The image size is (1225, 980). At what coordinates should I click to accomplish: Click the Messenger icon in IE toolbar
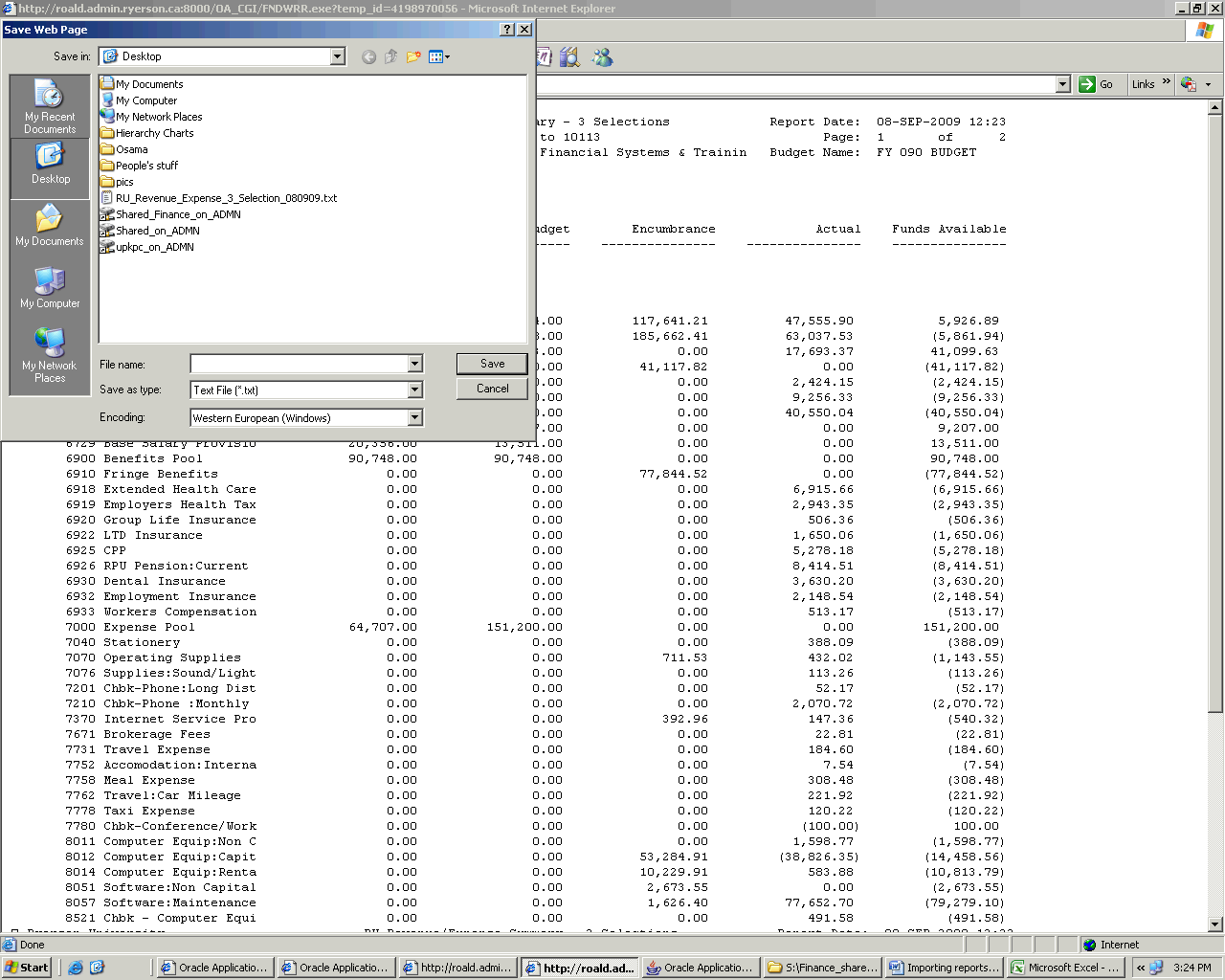point(602,57)
